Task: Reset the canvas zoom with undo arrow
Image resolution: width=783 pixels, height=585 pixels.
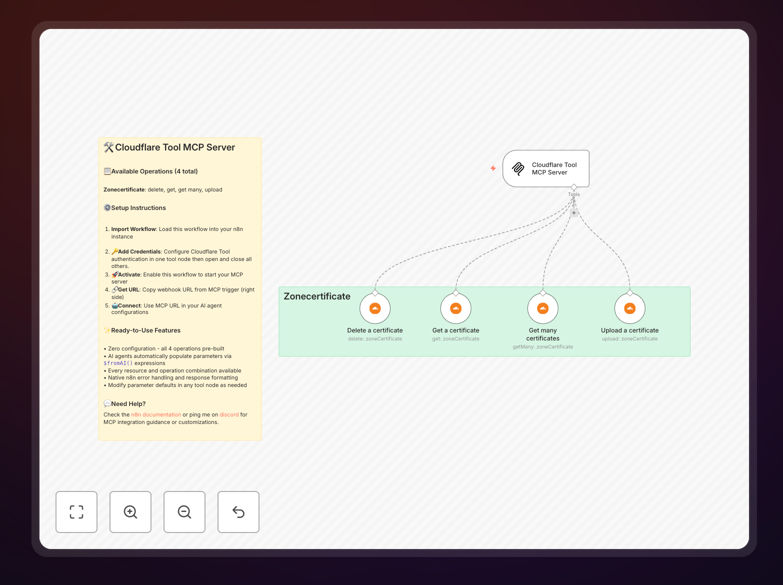Action: [238, 512]
